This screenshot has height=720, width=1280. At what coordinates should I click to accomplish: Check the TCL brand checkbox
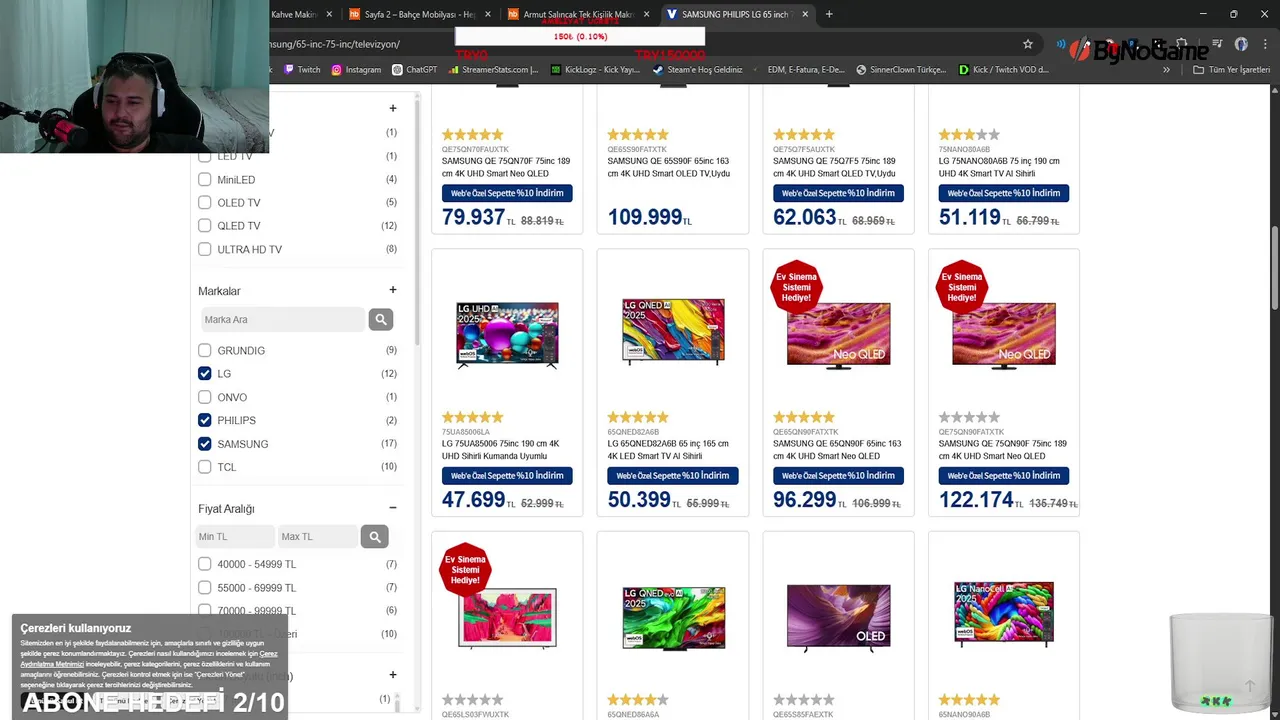coord(204,467)
